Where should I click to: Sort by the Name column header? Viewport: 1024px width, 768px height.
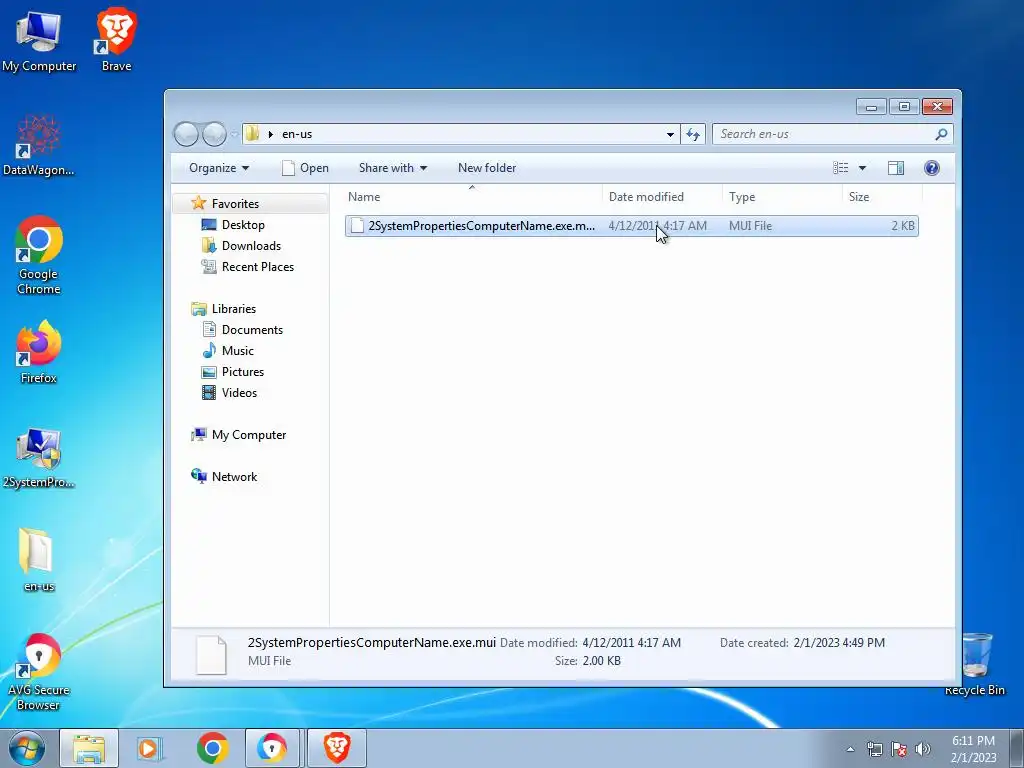(x=472, y=197)
